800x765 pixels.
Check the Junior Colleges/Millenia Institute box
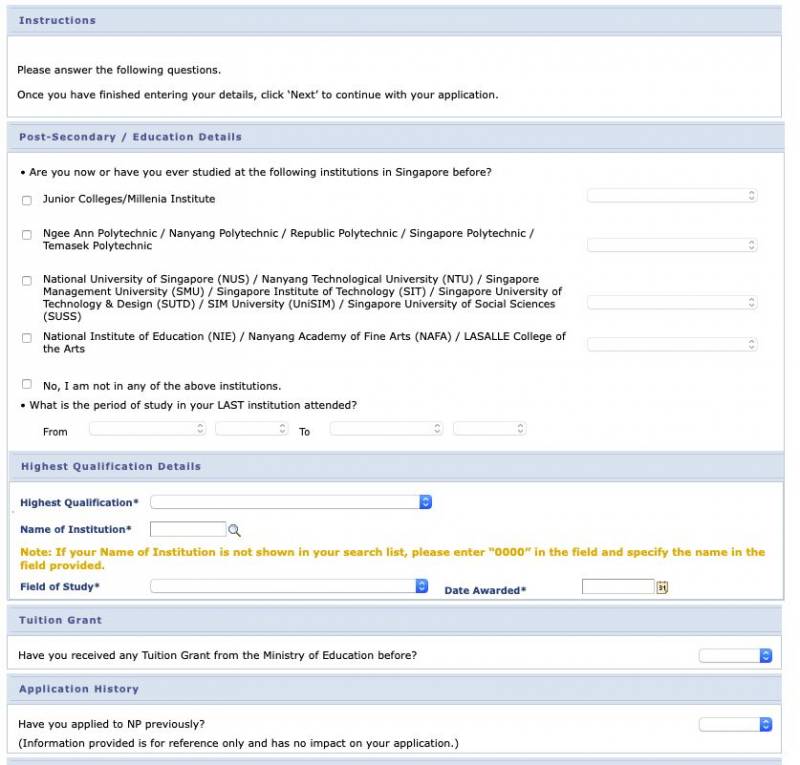pos(27,200)
